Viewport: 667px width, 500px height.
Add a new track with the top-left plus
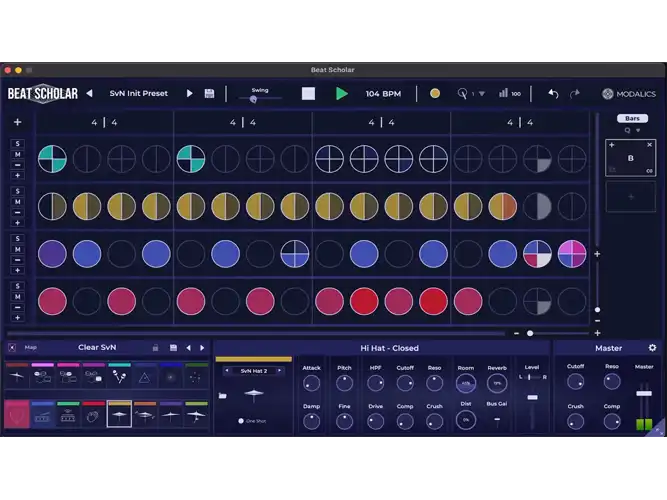(17, 122)
